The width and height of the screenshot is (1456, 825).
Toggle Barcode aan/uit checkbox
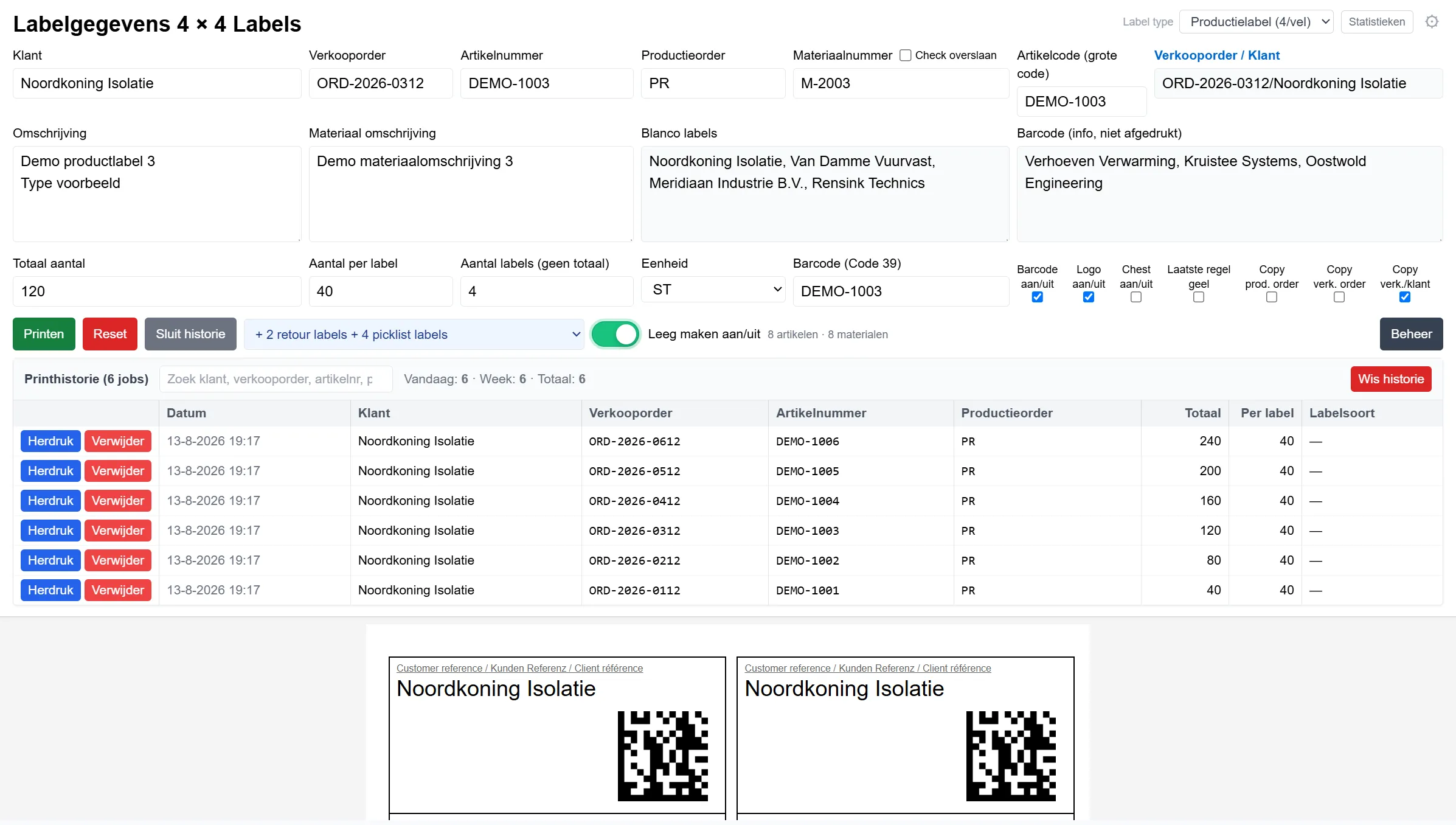(1038, 298)
